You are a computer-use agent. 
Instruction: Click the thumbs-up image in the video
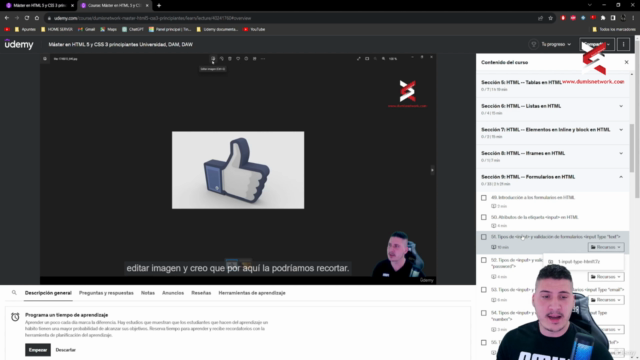pos(238,170)
